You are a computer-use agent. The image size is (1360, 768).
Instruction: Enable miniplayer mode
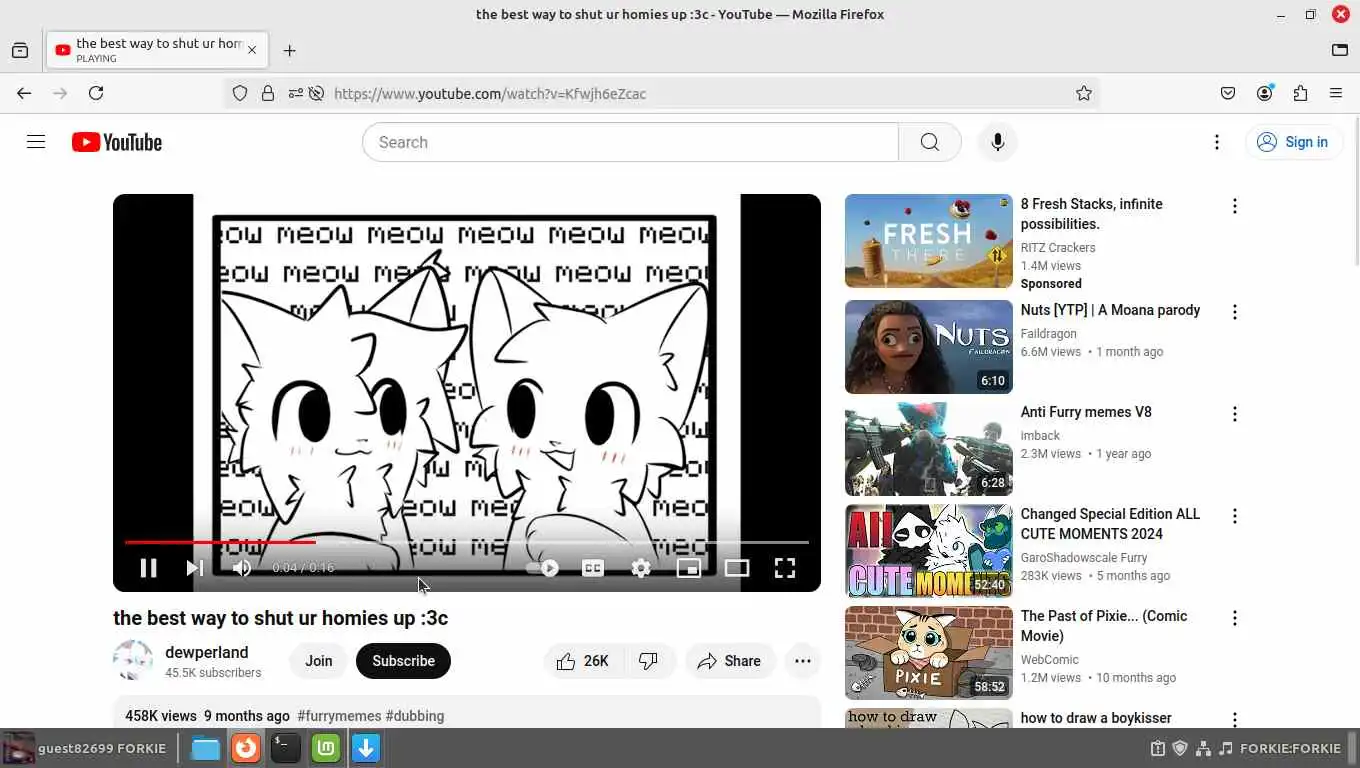(x=689, y=568)
